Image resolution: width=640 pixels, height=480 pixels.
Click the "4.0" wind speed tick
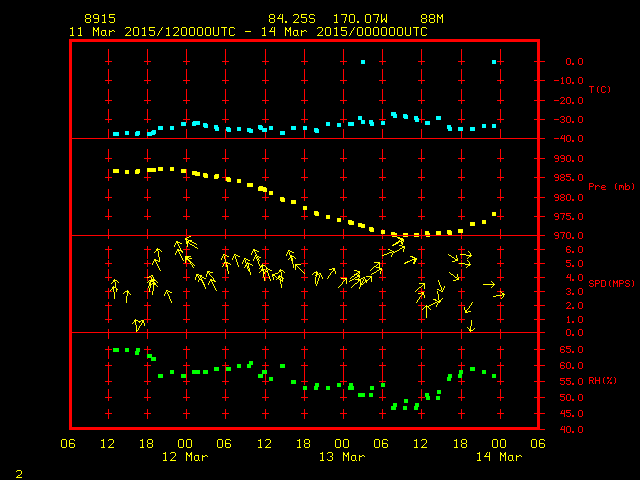pos(574,278)
